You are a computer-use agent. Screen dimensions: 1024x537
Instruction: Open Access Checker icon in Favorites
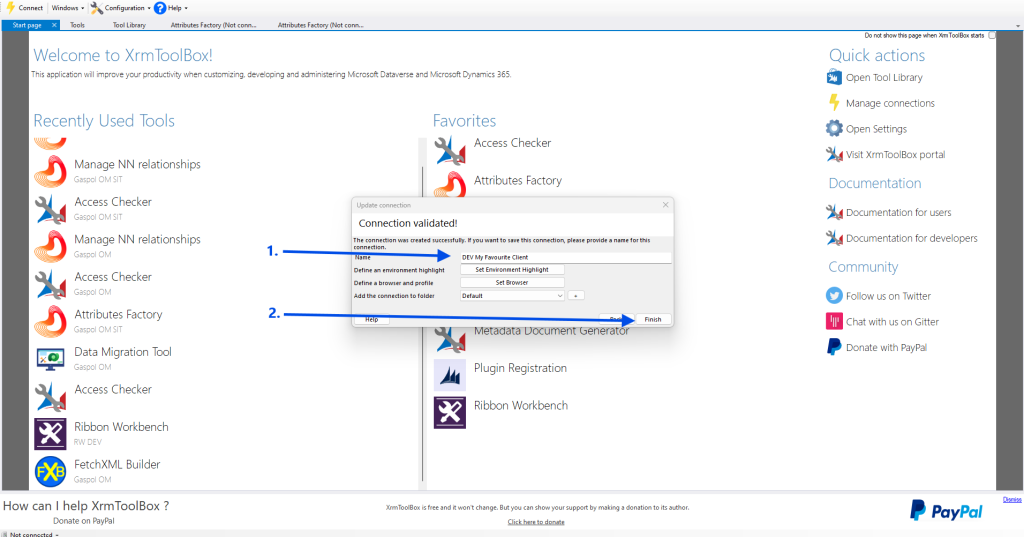click(450, 150)
